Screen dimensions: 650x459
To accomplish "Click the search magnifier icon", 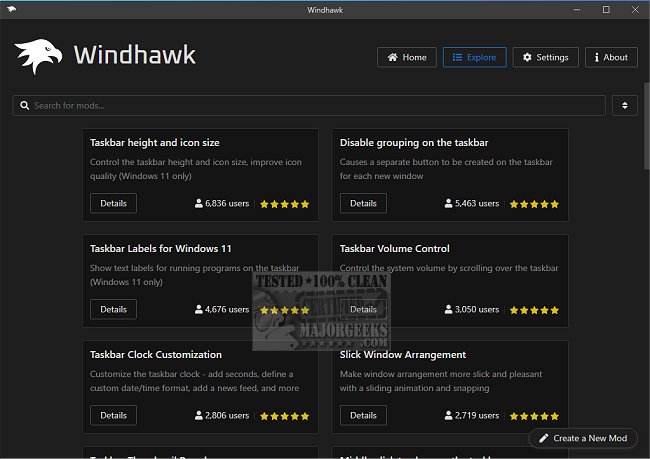I will pyautogui.click(x=24, y=105).
